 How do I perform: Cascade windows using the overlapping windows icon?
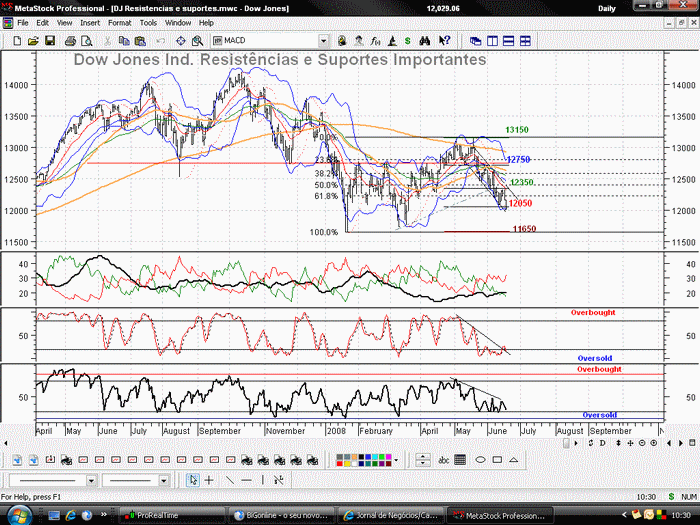[475, 41]
